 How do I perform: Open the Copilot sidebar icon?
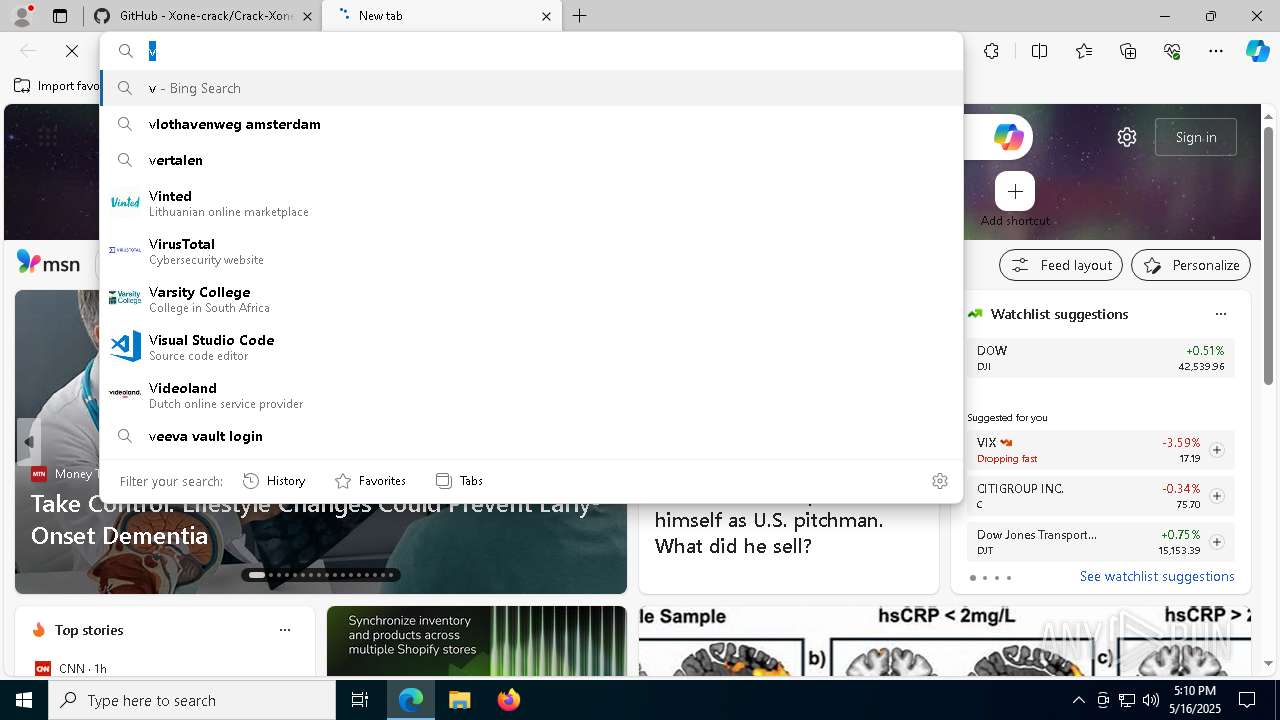1257,51
